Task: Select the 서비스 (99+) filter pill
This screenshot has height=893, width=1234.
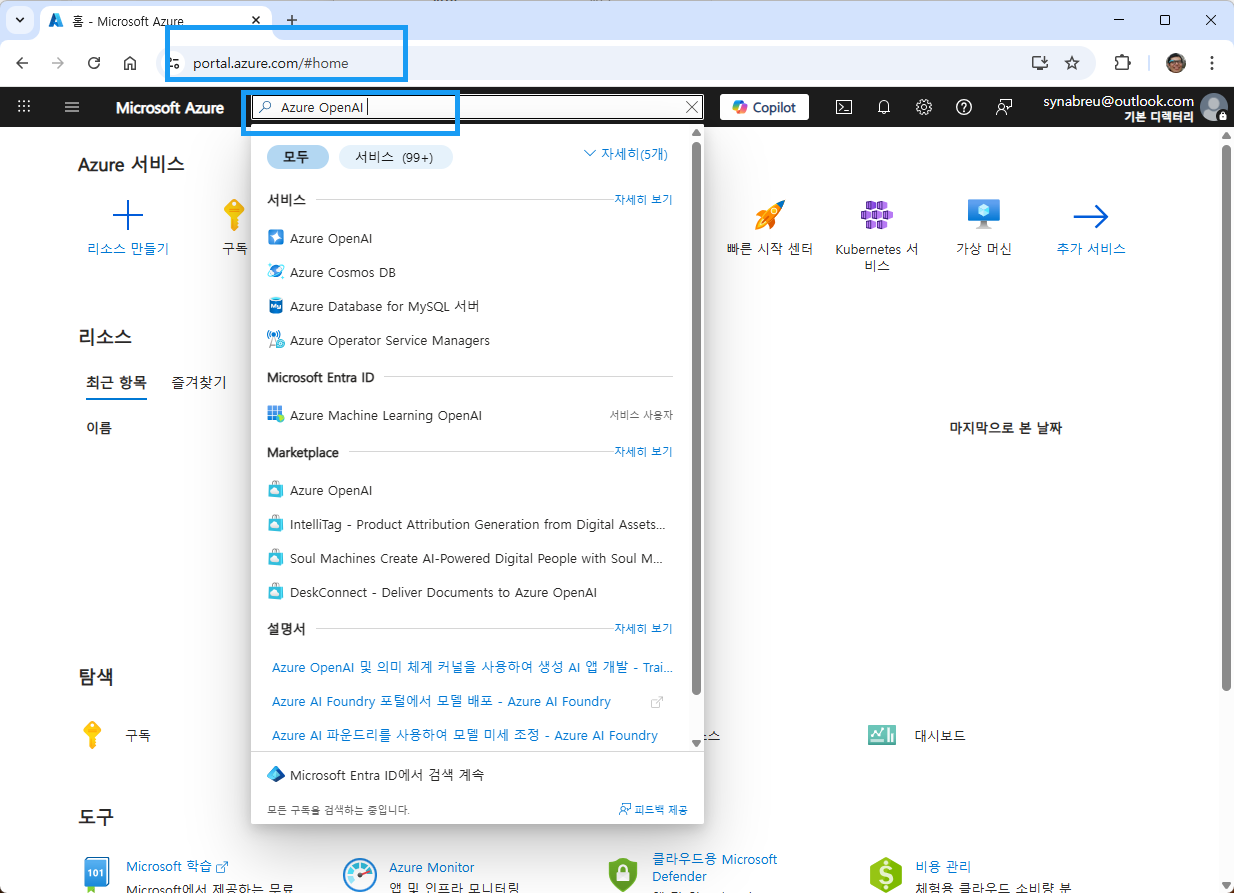Action: tap(396, 157)
